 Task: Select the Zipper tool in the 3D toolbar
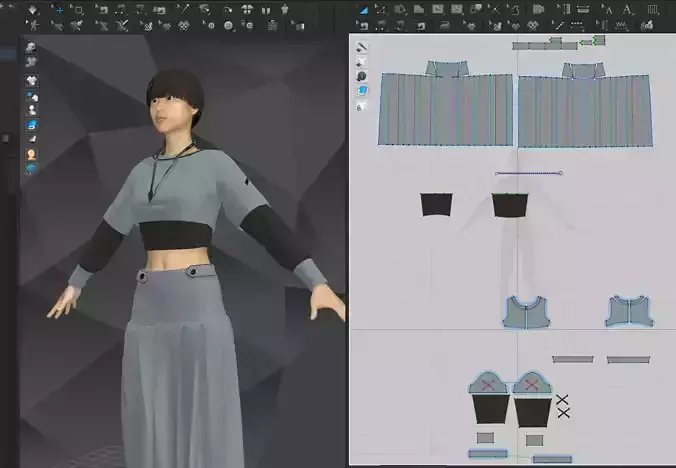point(272,26)
